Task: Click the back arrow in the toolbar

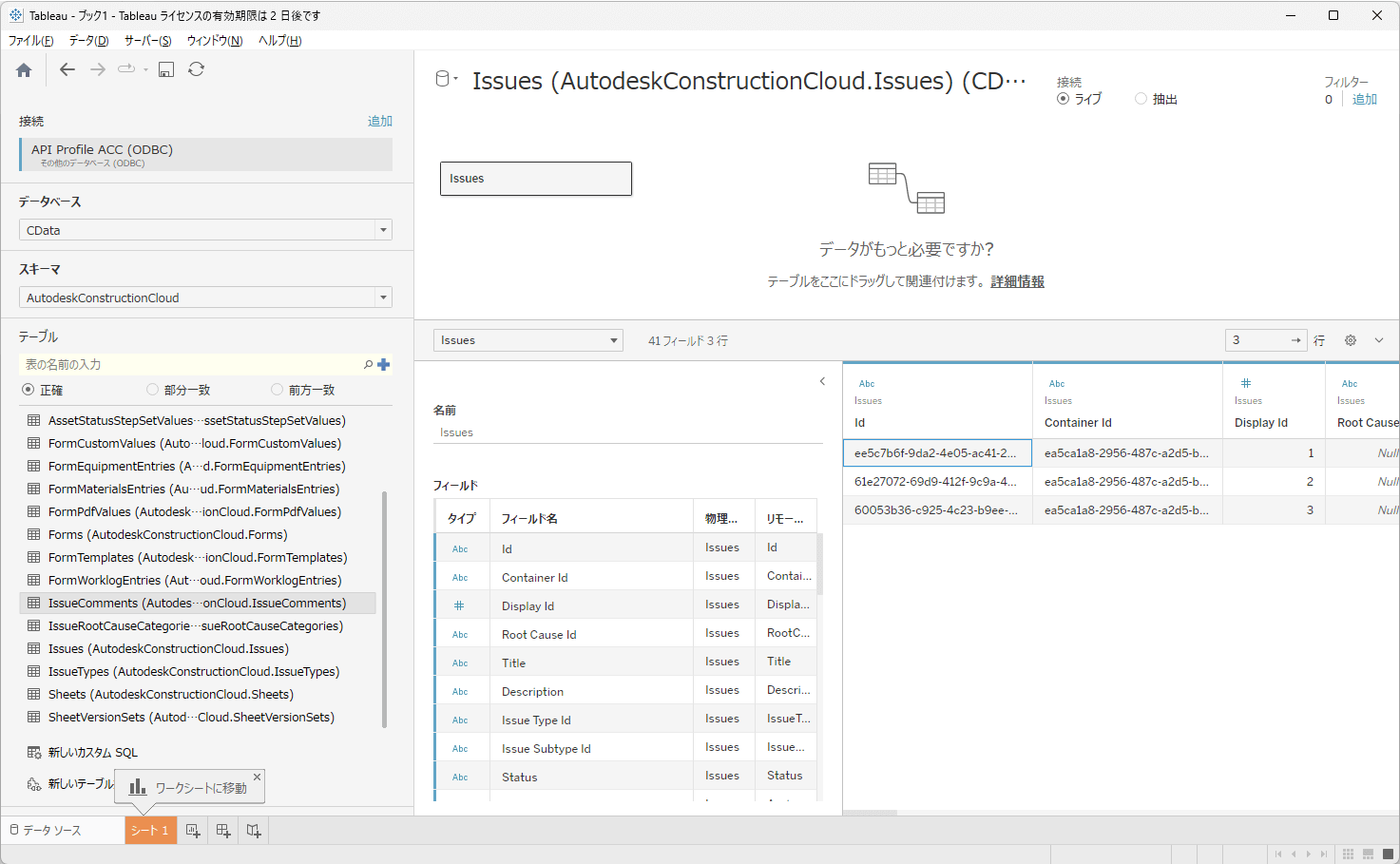Action: point(67,69)
